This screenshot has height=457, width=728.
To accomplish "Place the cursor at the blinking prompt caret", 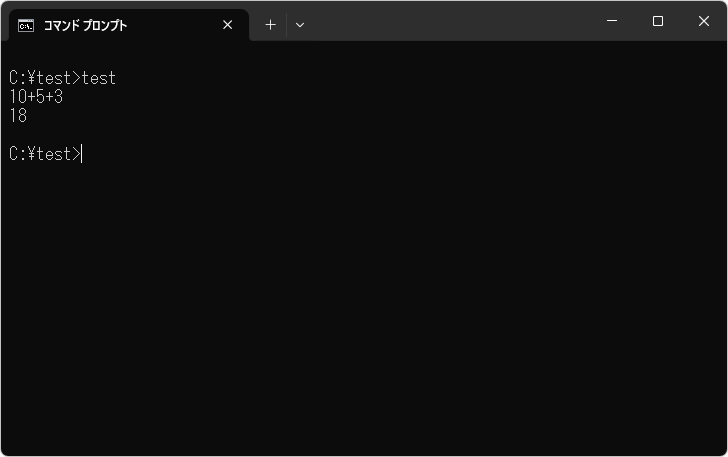I will [83, 154].
